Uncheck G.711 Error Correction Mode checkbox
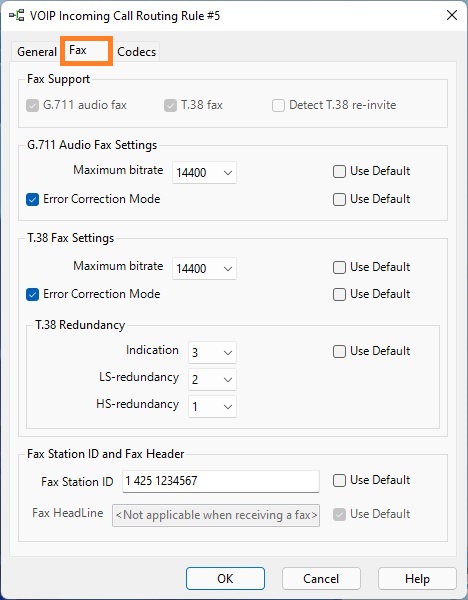This screenshot has width=468, height=600. point(33,199)
